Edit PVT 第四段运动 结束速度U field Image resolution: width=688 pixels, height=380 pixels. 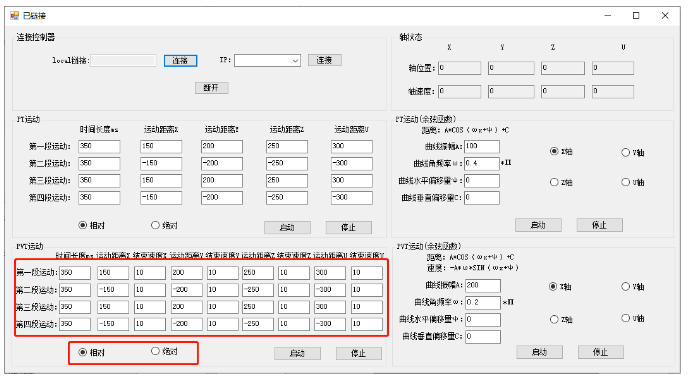click(x=366, y=324)
